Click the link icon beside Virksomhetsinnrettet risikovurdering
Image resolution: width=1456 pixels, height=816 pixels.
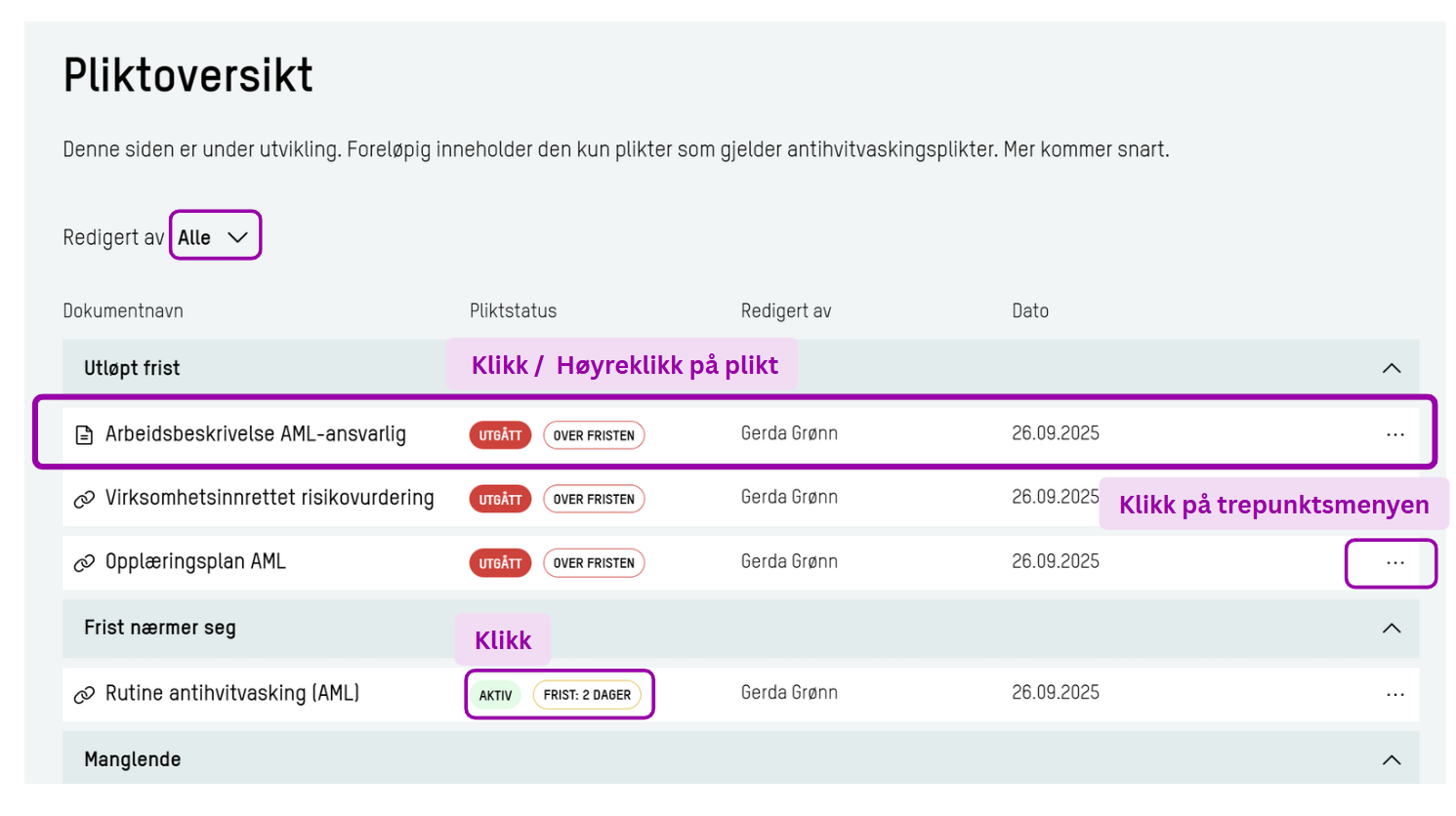pos(84,498)
